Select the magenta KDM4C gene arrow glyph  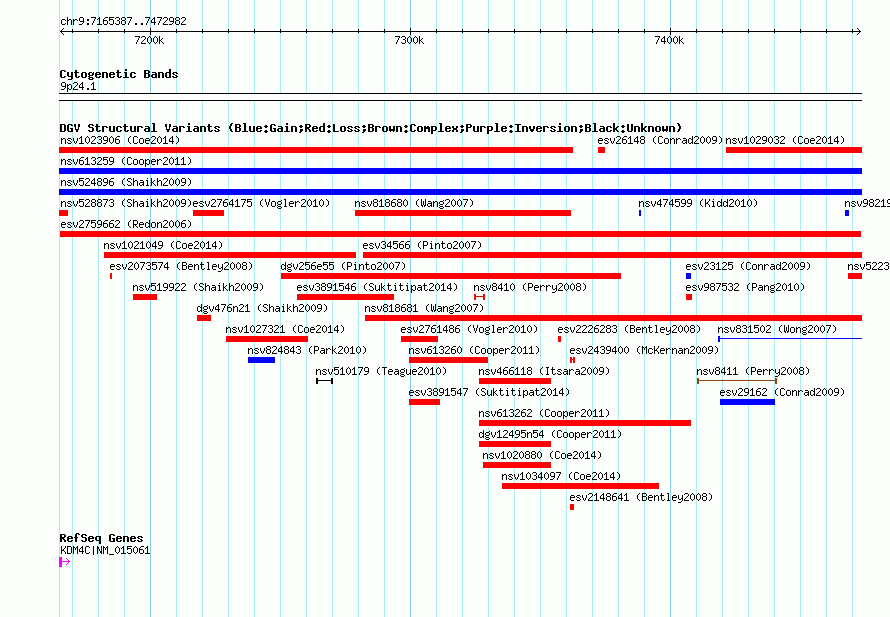[65, 562]
